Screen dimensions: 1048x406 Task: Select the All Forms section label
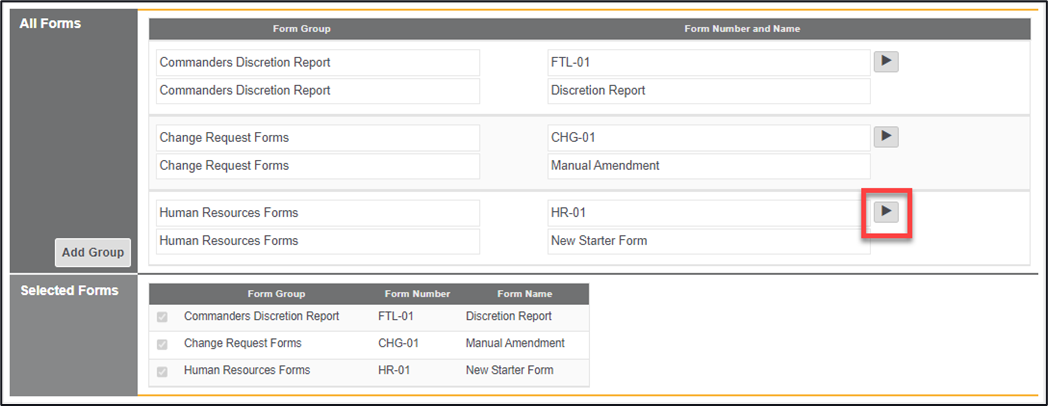click(50, 23)
